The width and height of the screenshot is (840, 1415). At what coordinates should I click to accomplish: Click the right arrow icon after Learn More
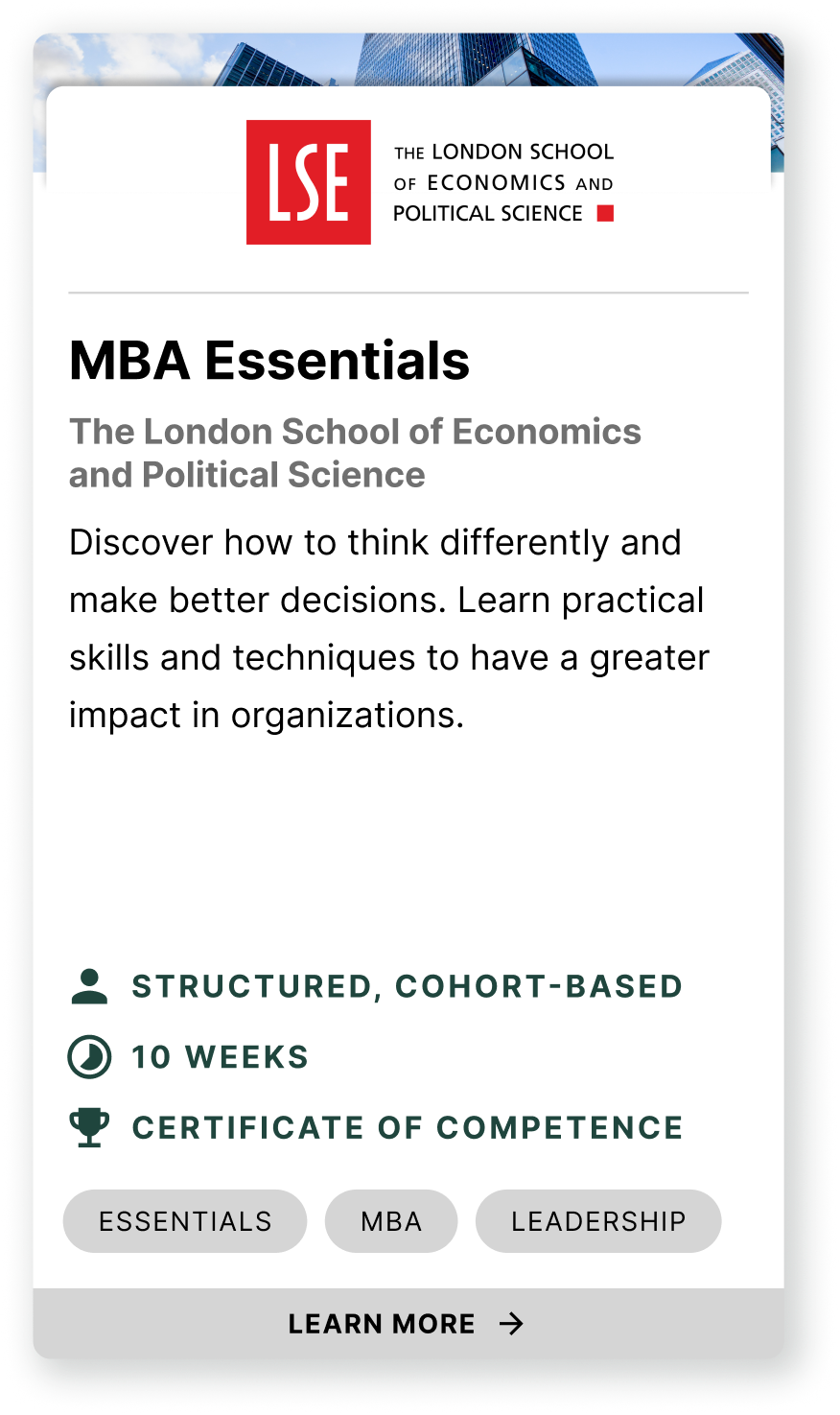click(x=512, y=1324)
